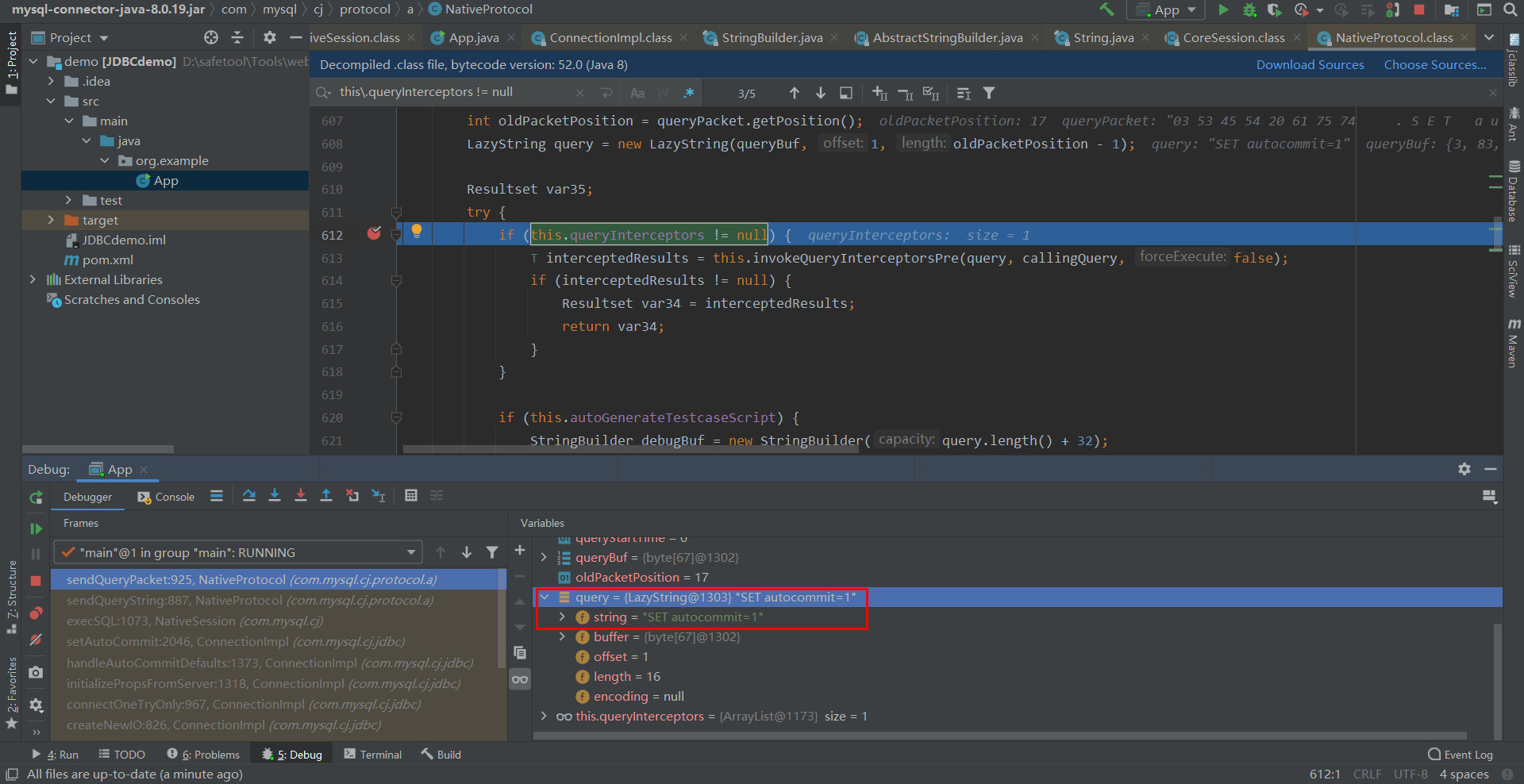Screen dimensions: 1524x784
Task: Click the Step Over debug icon
Action: click(248, 496)
